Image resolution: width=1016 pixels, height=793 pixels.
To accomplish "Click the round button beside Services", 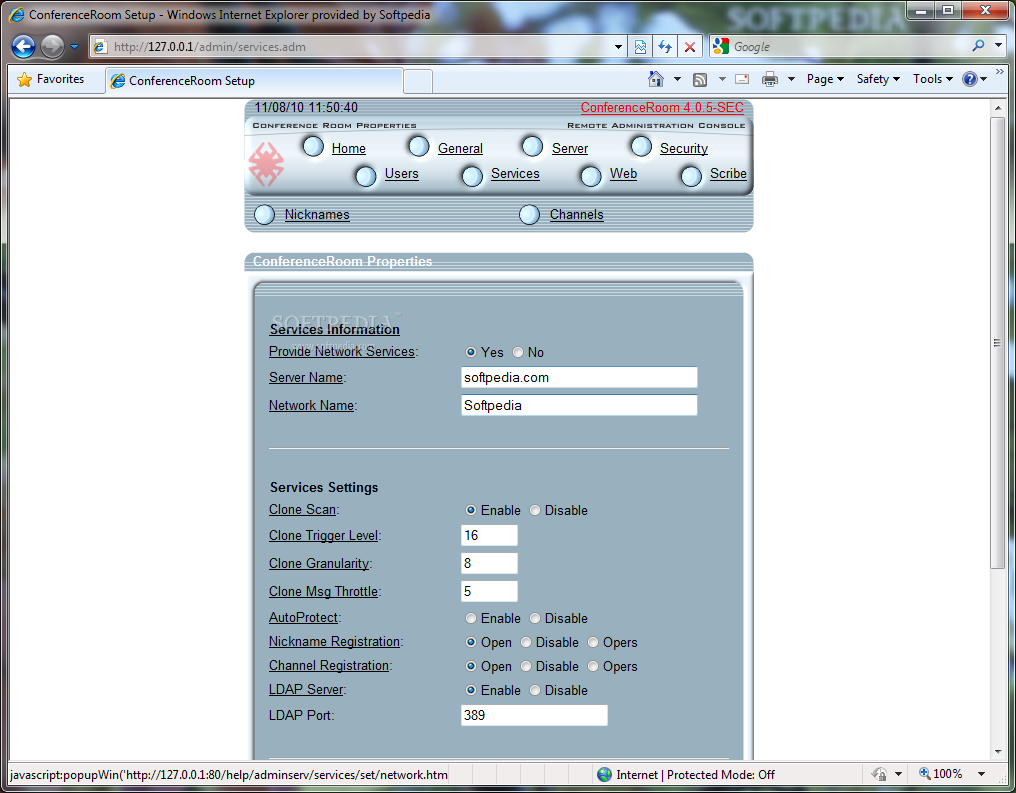I will (x=472, y=176).
